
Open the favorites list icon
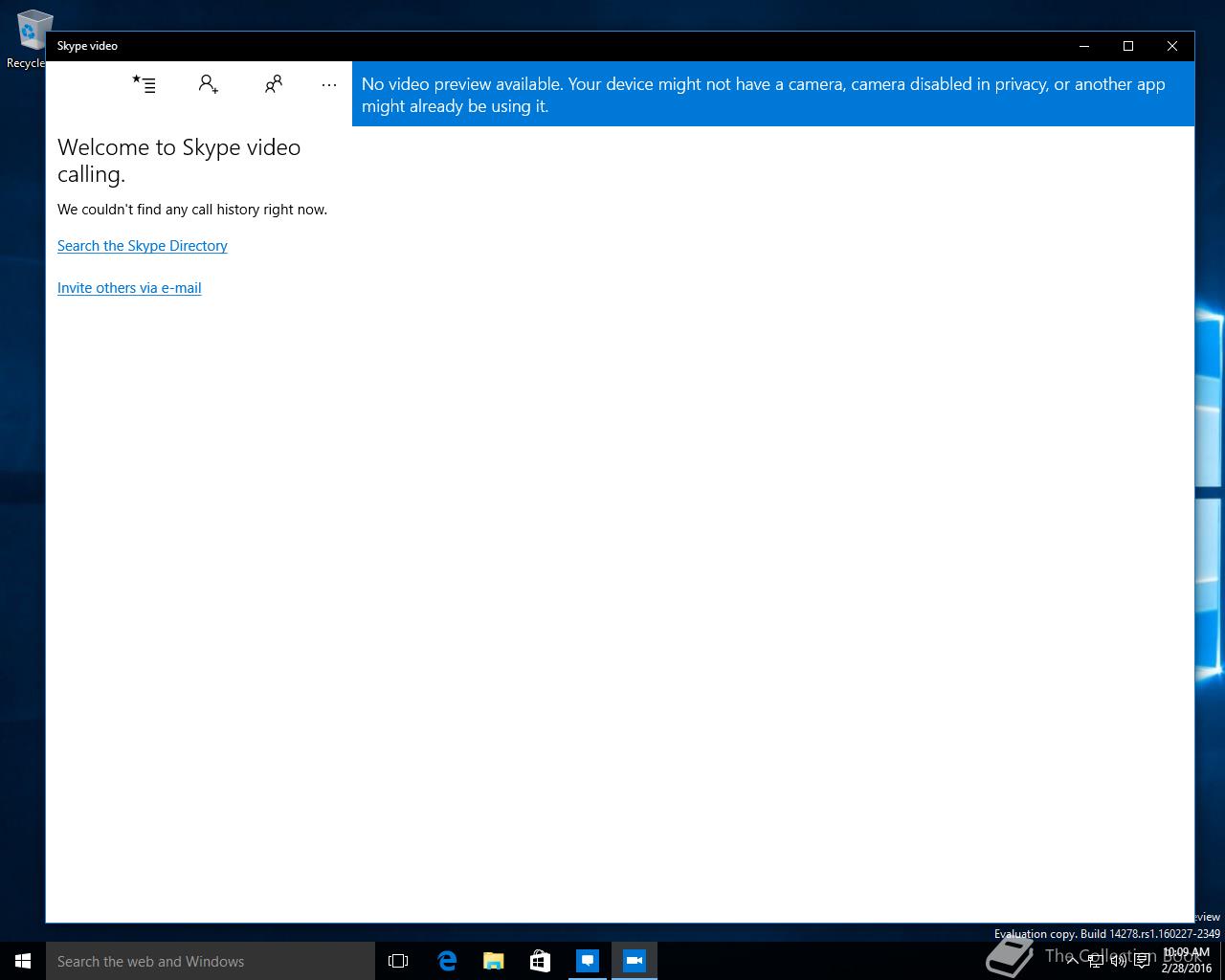[144, 84]
